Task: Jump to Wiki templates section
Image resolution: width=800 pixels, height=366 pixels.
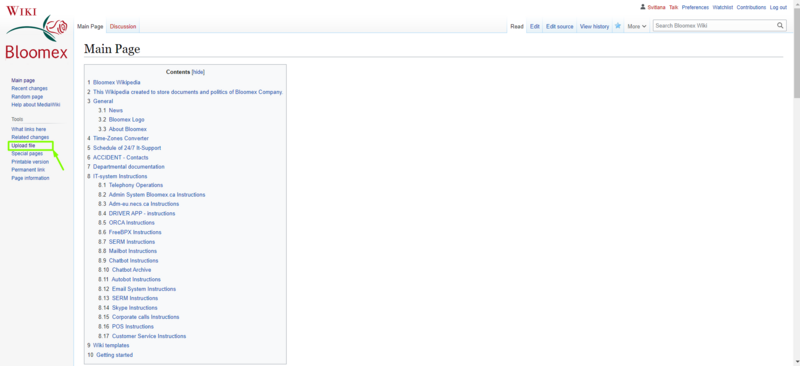Action: [x=111, y=346]
